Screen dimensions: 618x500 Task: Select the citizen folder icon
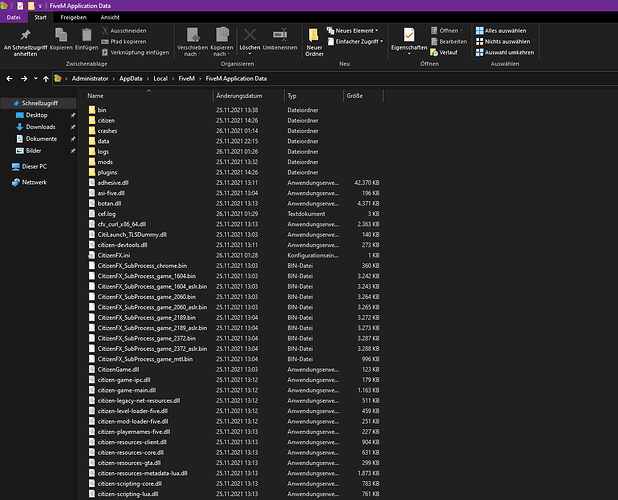click(92, 120)
